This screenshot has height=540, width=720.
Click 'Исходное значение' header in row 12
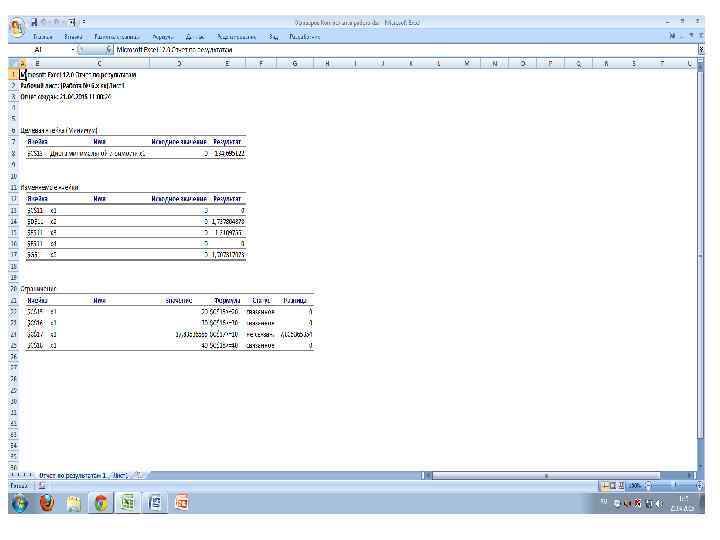click(x=179, y=199)
